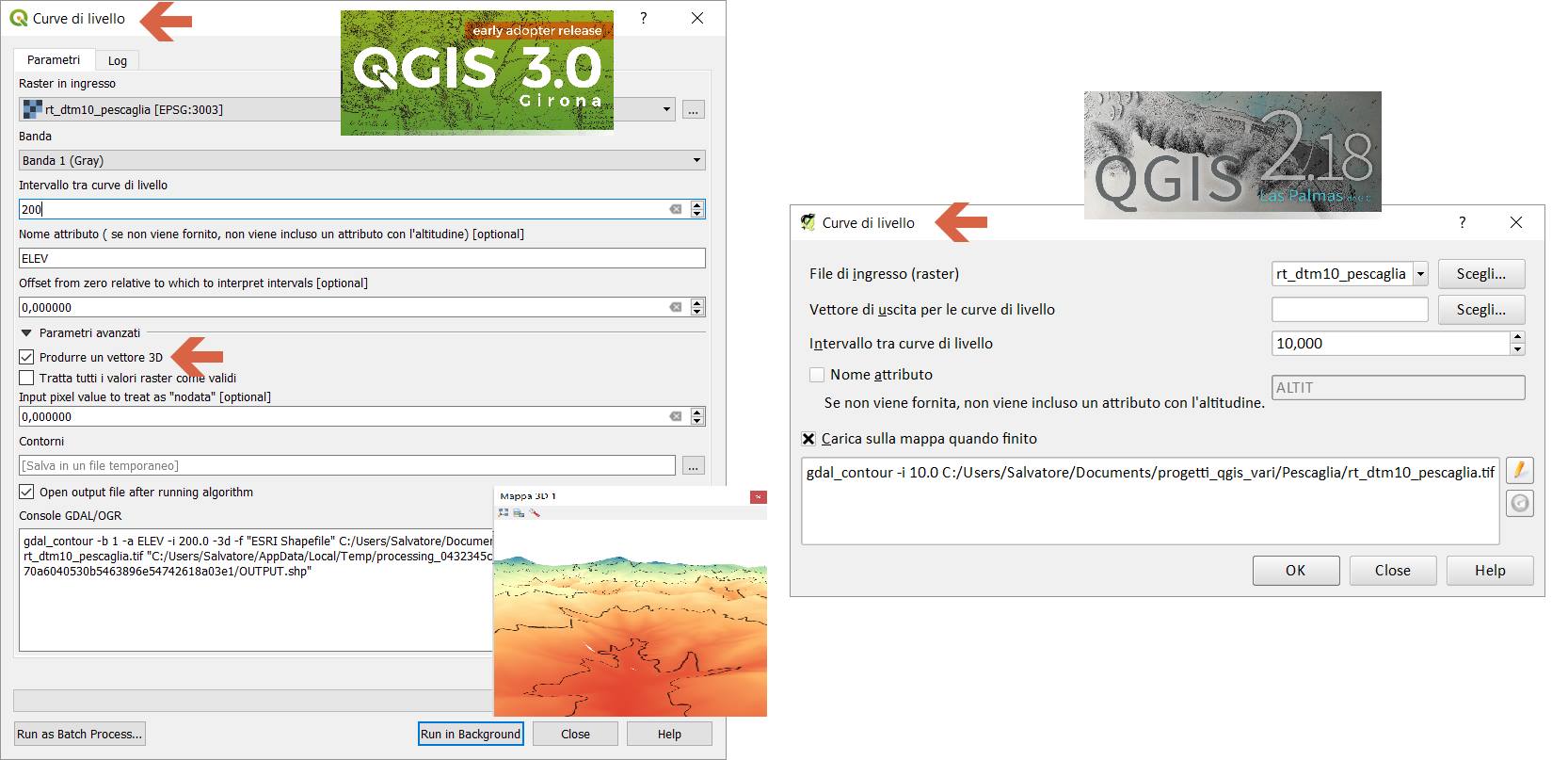Open 3D map configuration wrench icon
Viewport: 1568px width, 760px height.
(534, 513)
